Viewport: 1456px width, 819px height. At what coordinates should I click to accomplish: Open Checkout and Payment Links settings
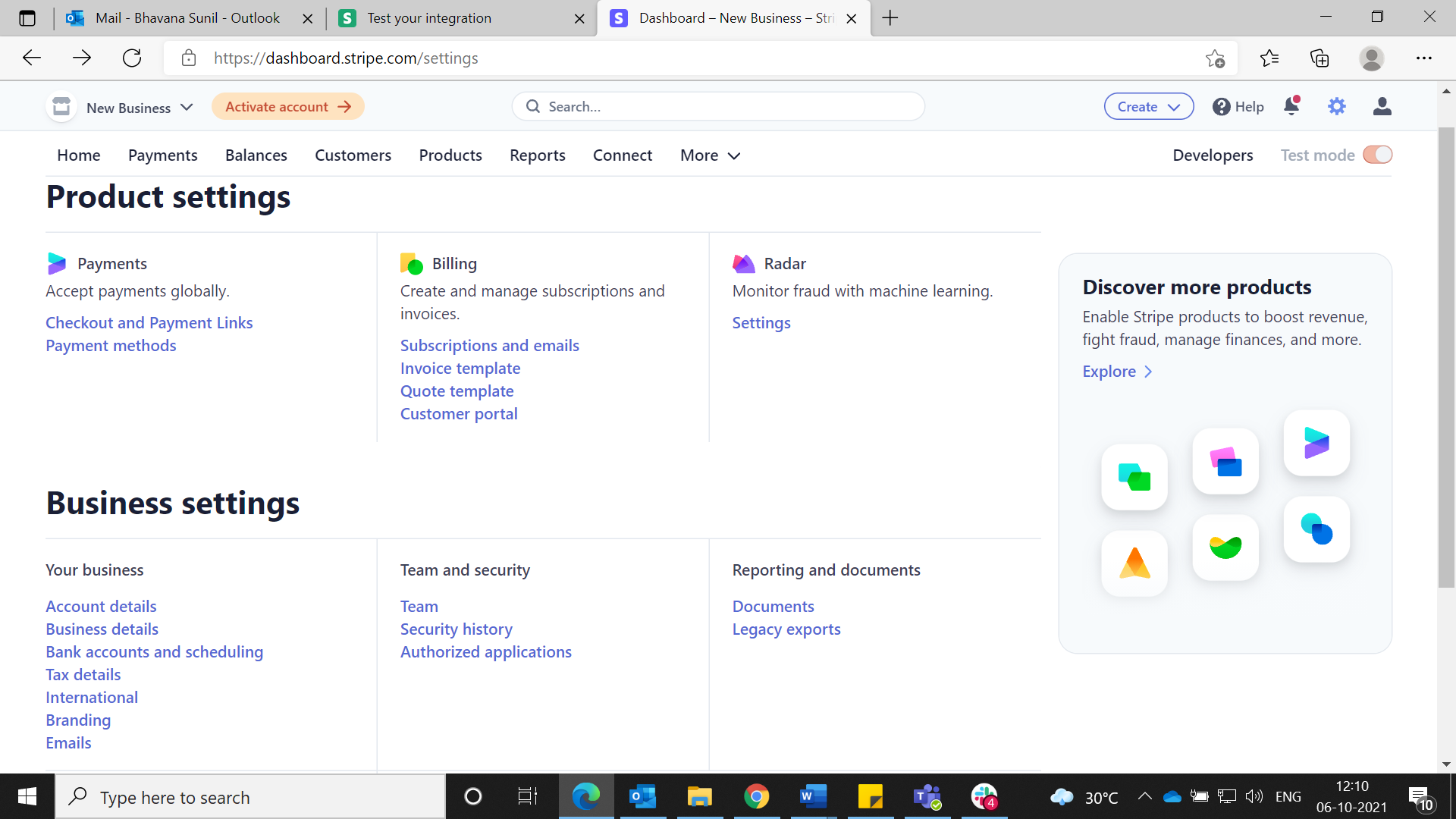click(149, 323)
